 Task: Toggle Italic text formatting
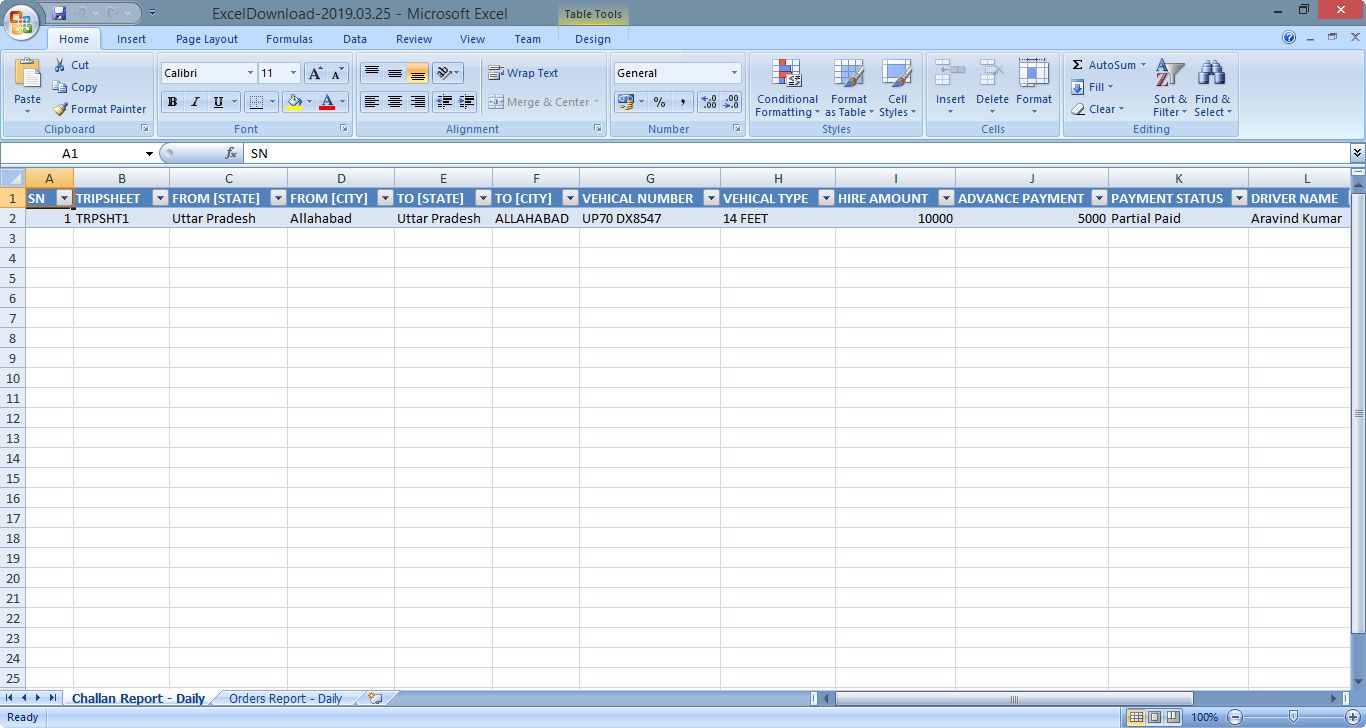(195, 102)
